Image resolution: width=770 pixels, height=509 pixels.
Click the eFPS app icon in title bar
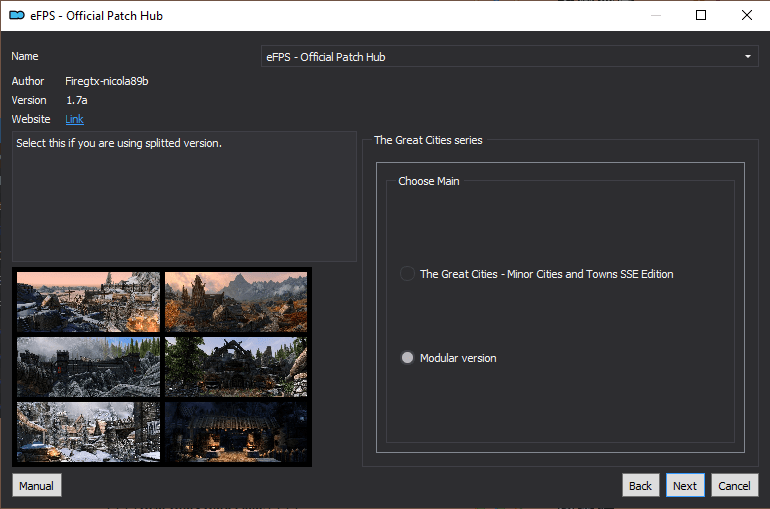click(17, 15)
